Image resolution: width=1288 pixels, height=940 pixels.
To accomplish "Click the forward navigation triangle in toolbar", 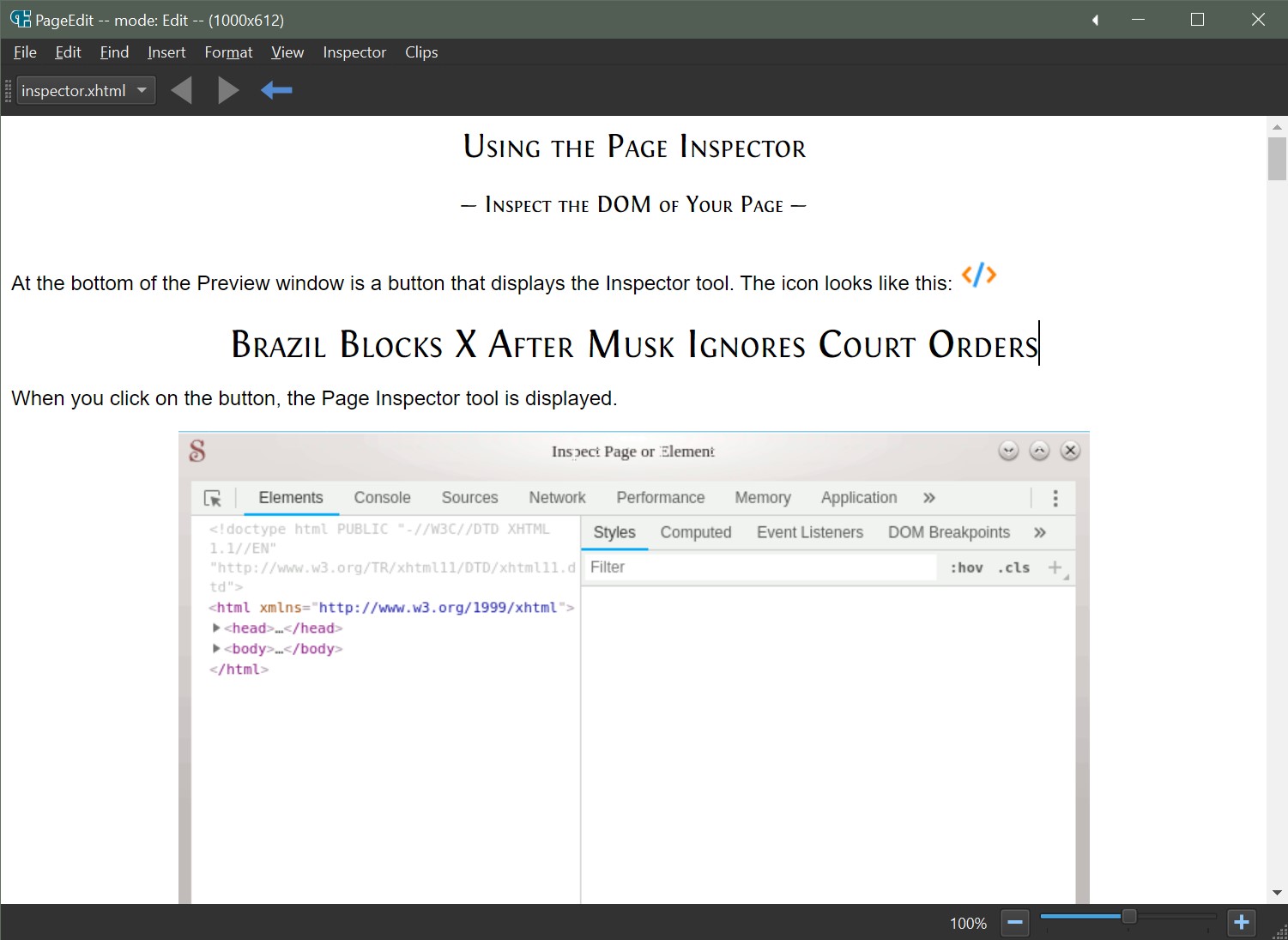I will [x=228, y=90].
